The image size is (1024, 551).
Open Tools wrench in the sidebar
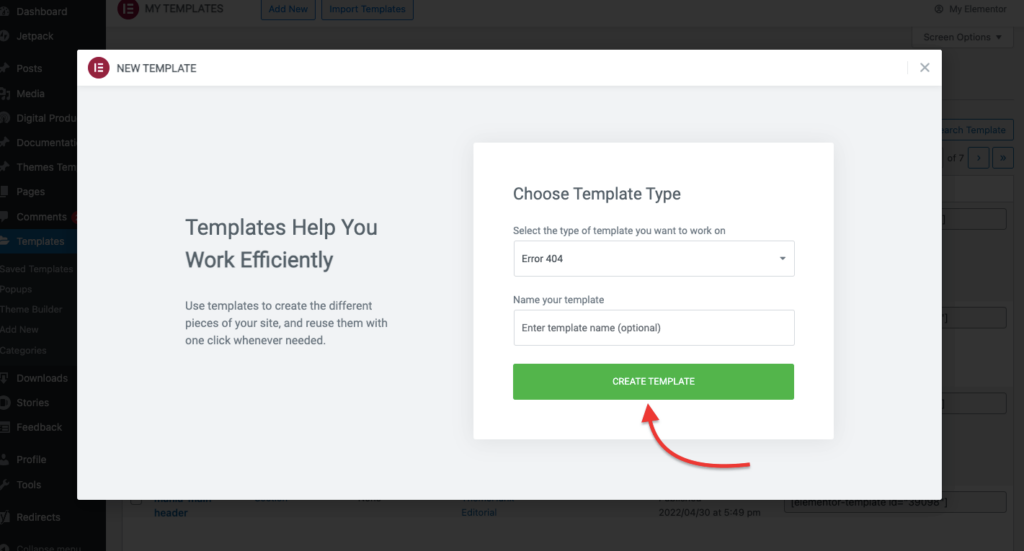(5, 484)
